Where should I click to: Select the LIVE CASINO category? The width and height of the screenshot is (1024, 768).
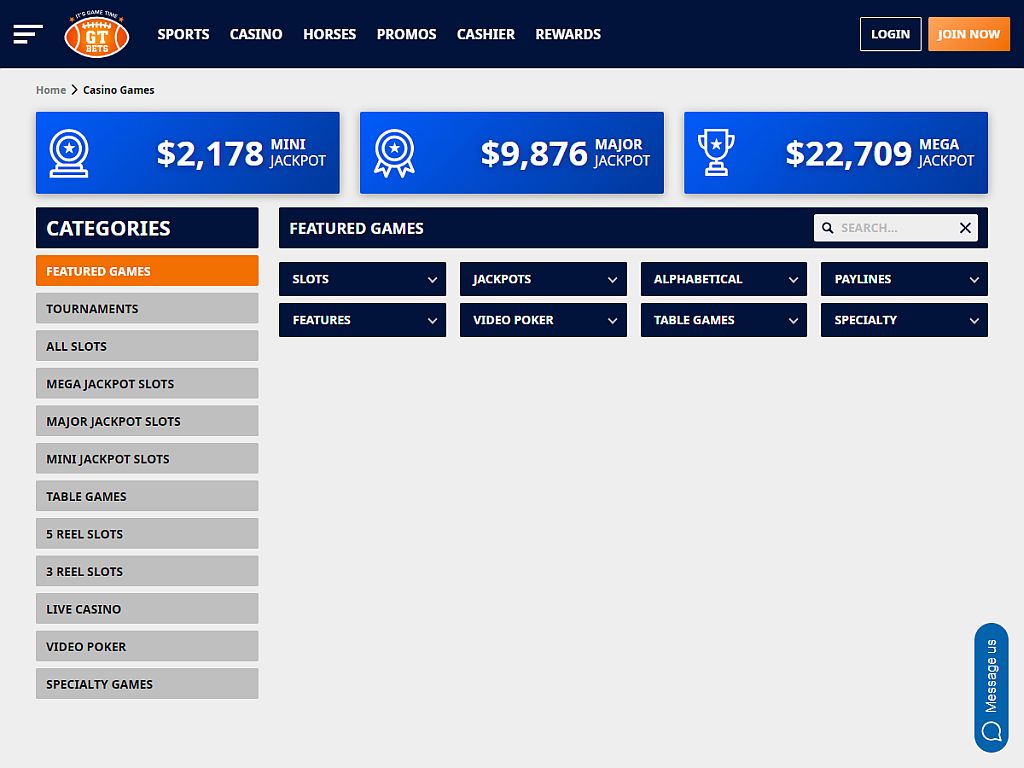pyautogui.click(x=147, y=608)
